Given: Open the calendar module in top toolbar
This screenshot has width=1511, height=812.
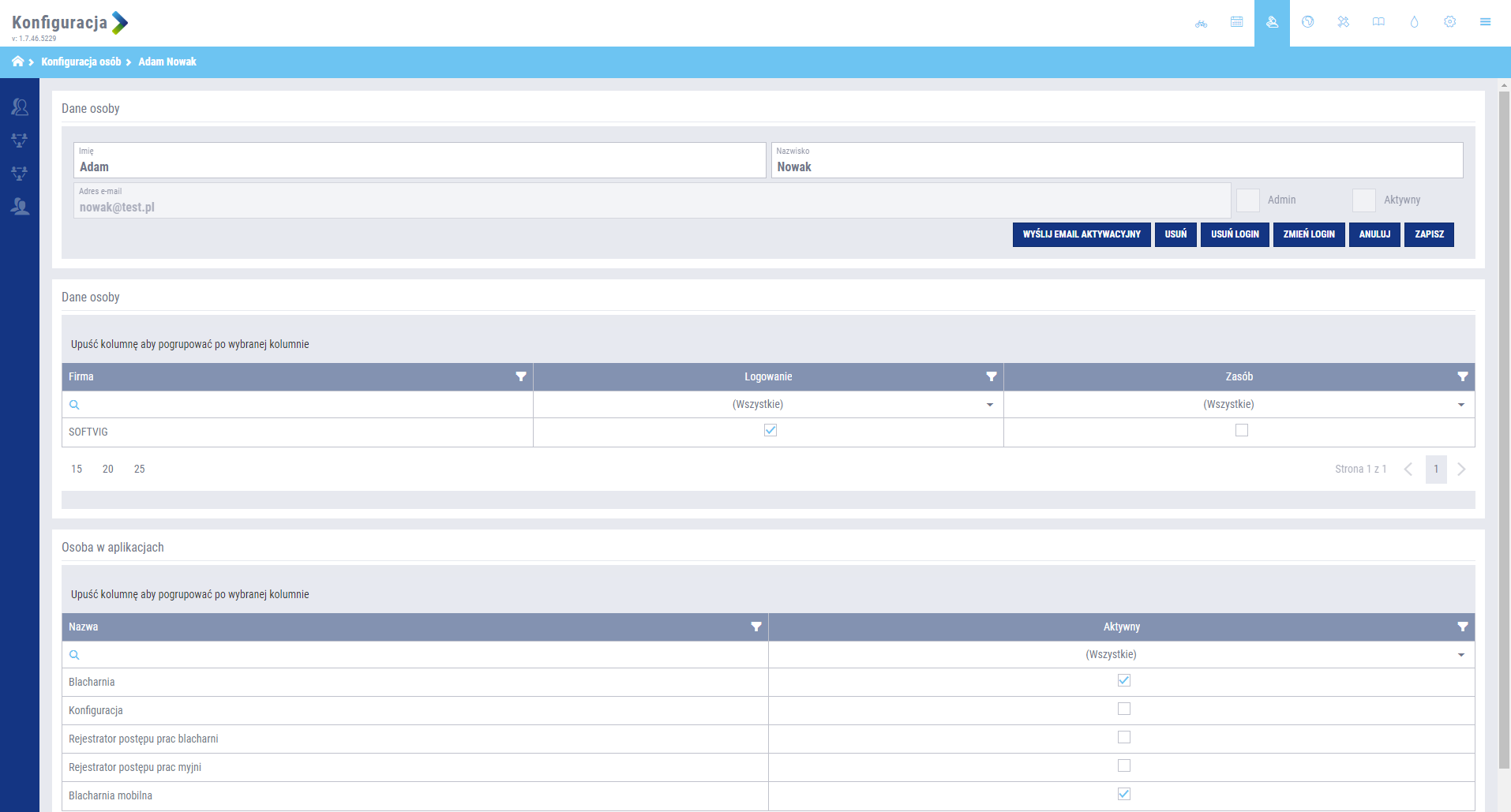Looking at the screenshot, I should (1236, 22).
